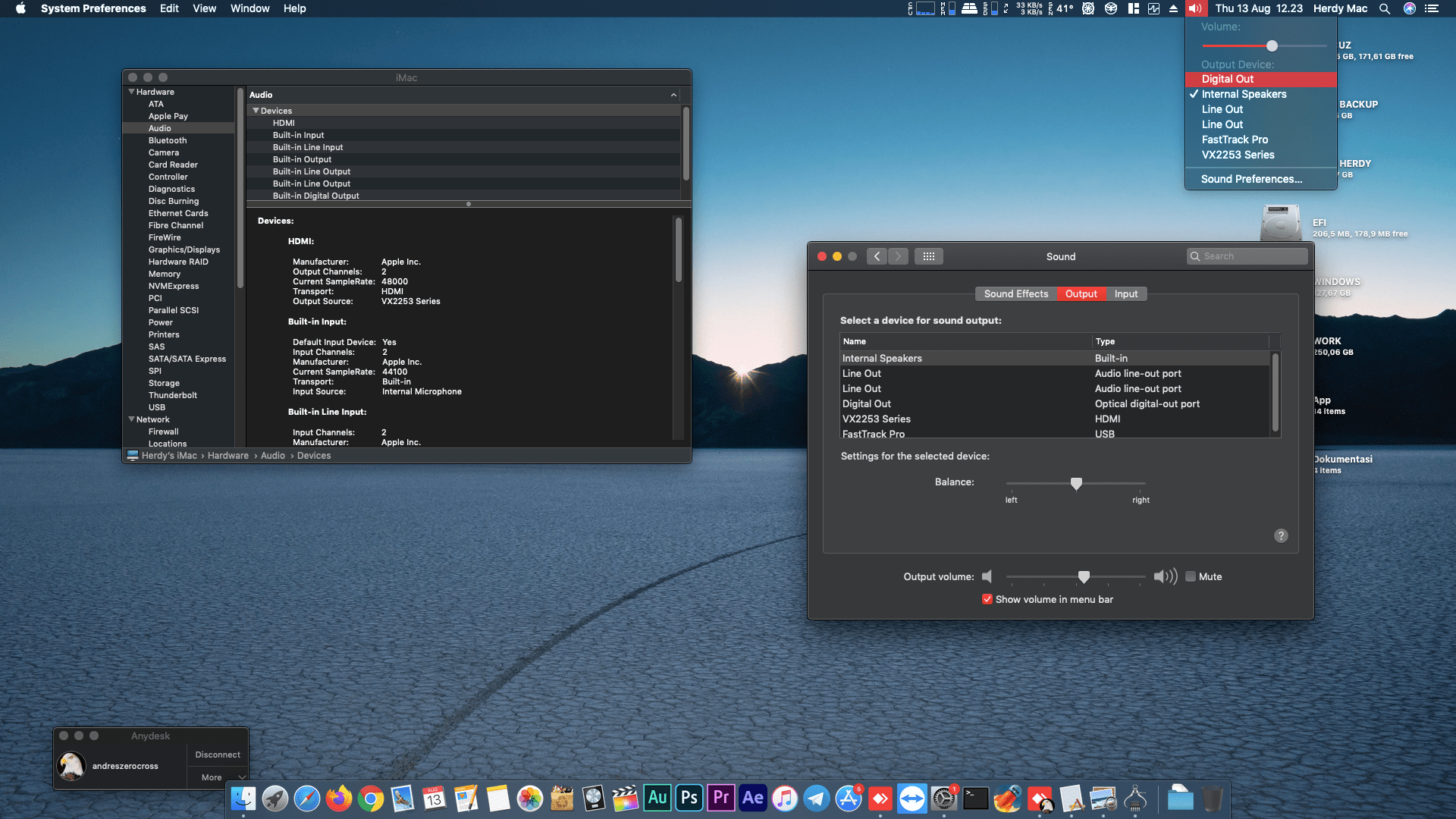This screenshot has width=1456, height=819.
Task: Switch to the Input tab
Action: tap(1126, 293)
